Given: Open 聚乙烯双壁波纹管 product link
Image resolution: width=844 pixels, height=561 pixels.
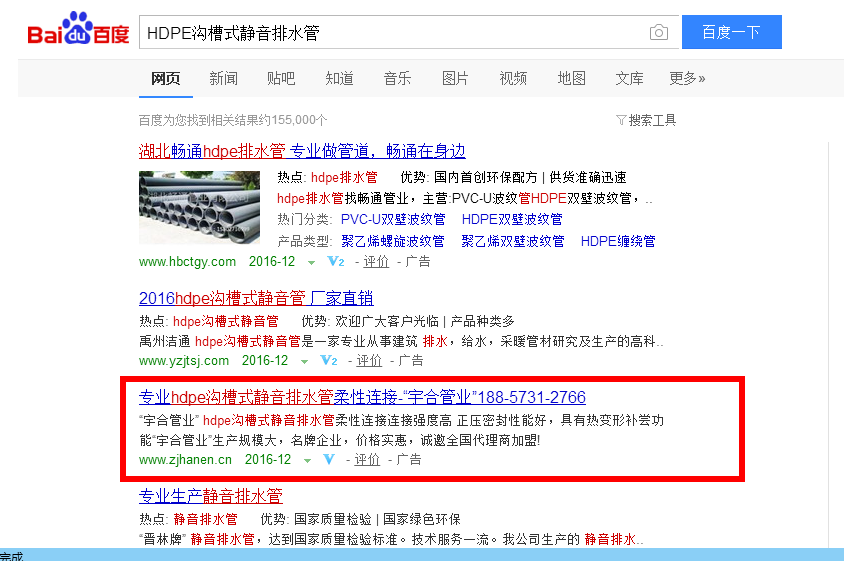Looking at the screenshot, I should 512,241.
